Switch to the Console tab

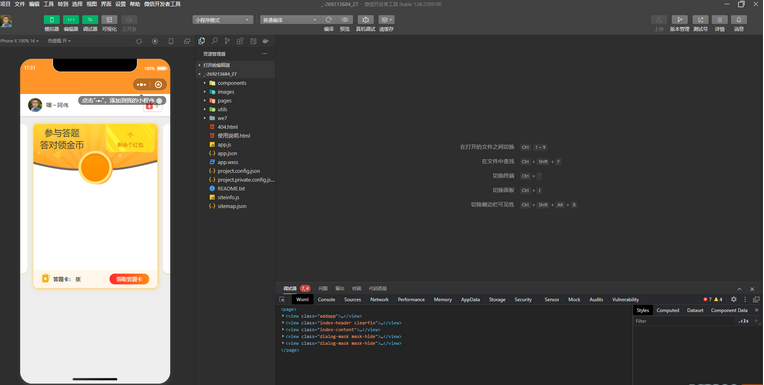tap(326, 300)
